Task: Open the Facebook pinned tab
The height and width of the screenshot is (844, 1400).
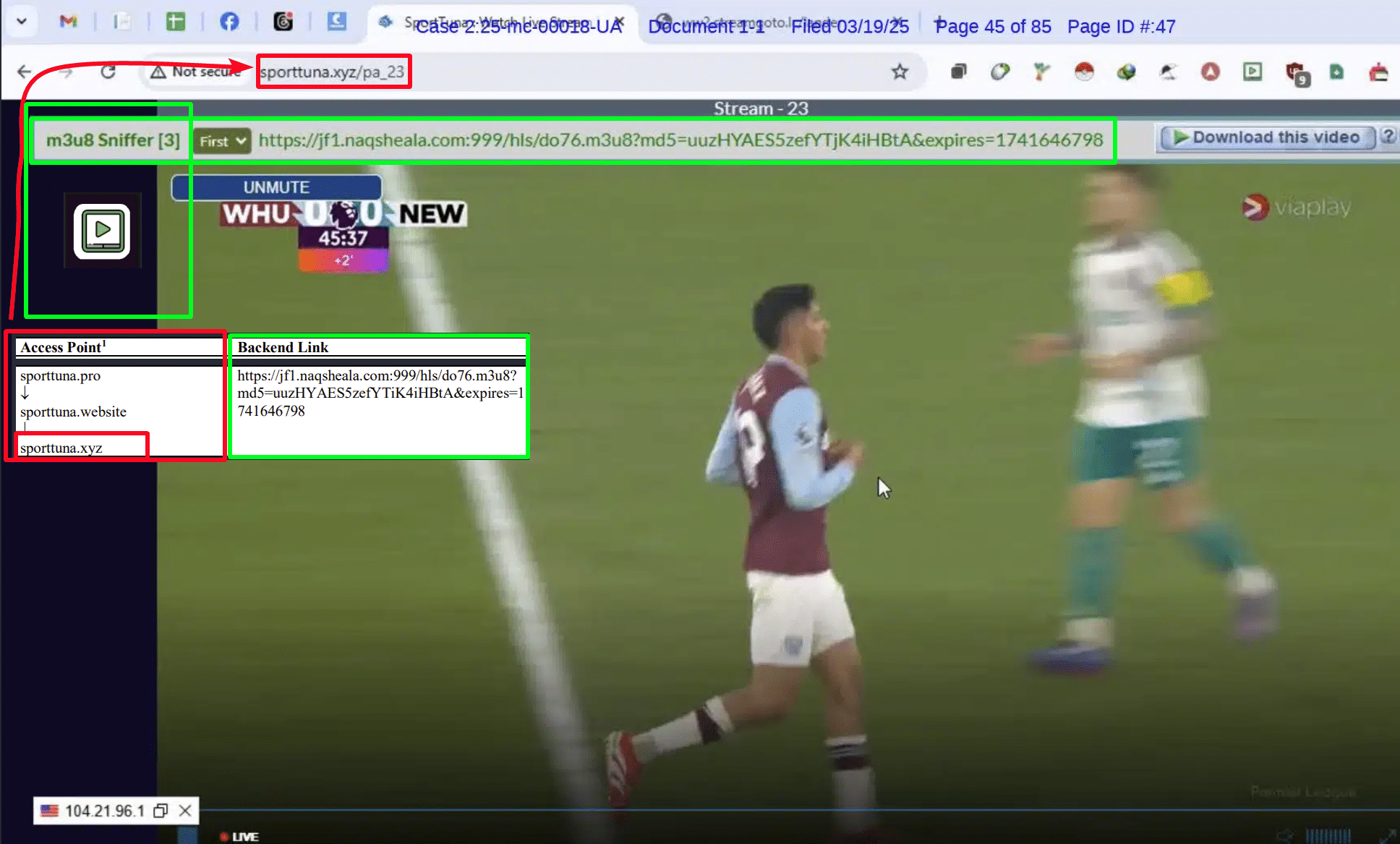Action: (x=229, y=22)
